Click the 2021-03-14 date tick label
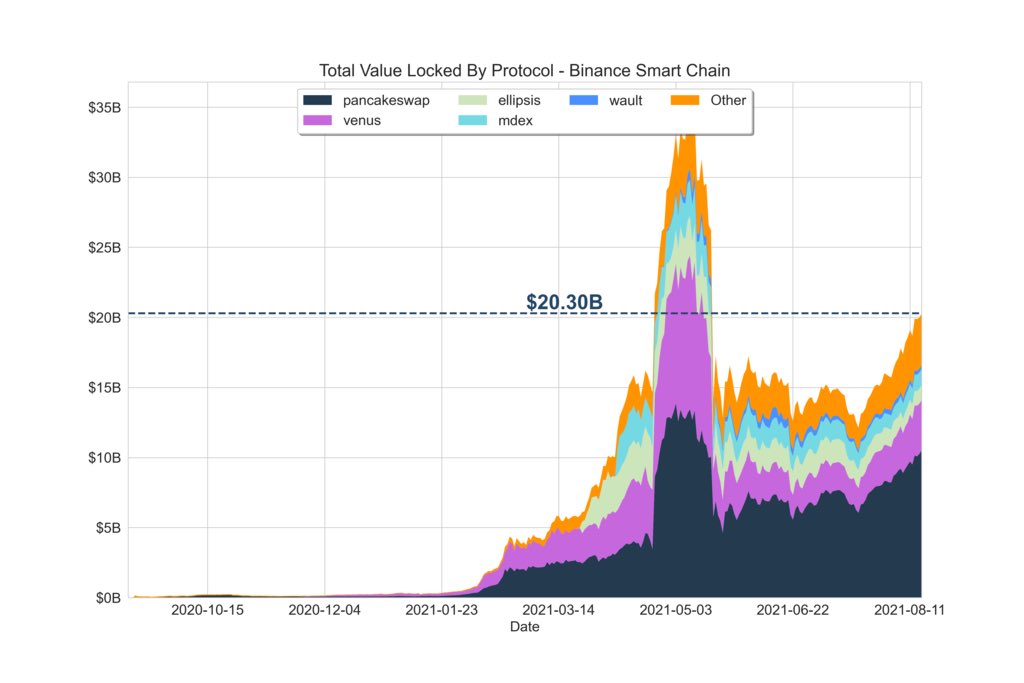Image resolution: width=1024 pixels, height=683 pixels. (558, 610)
